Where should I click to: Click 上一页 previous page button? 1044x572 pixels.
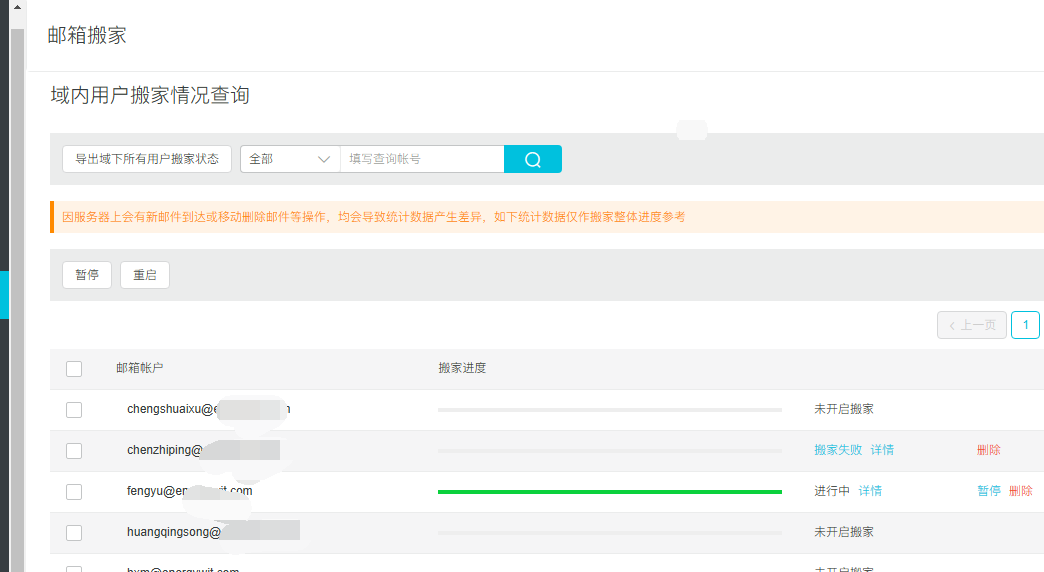971,325
